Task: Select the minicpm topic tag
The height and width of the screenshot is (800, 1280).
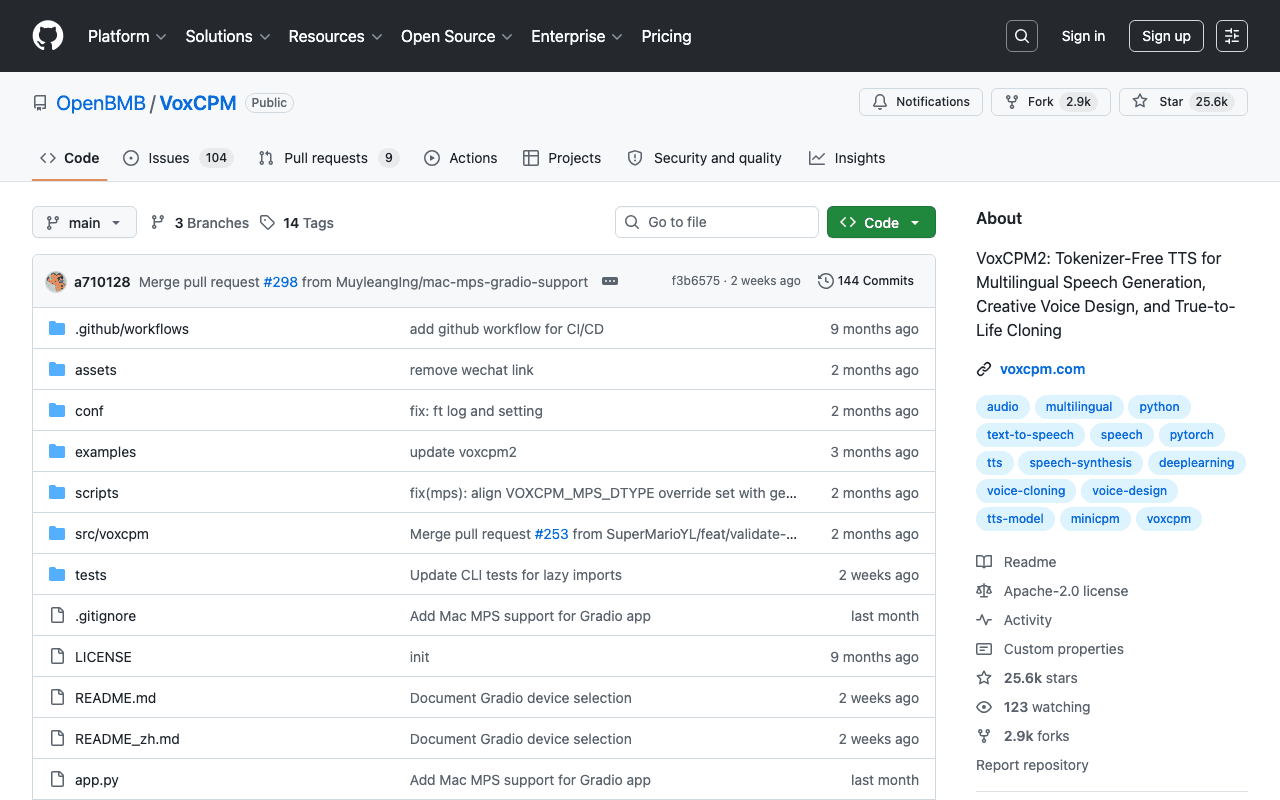Action: 1095,519
